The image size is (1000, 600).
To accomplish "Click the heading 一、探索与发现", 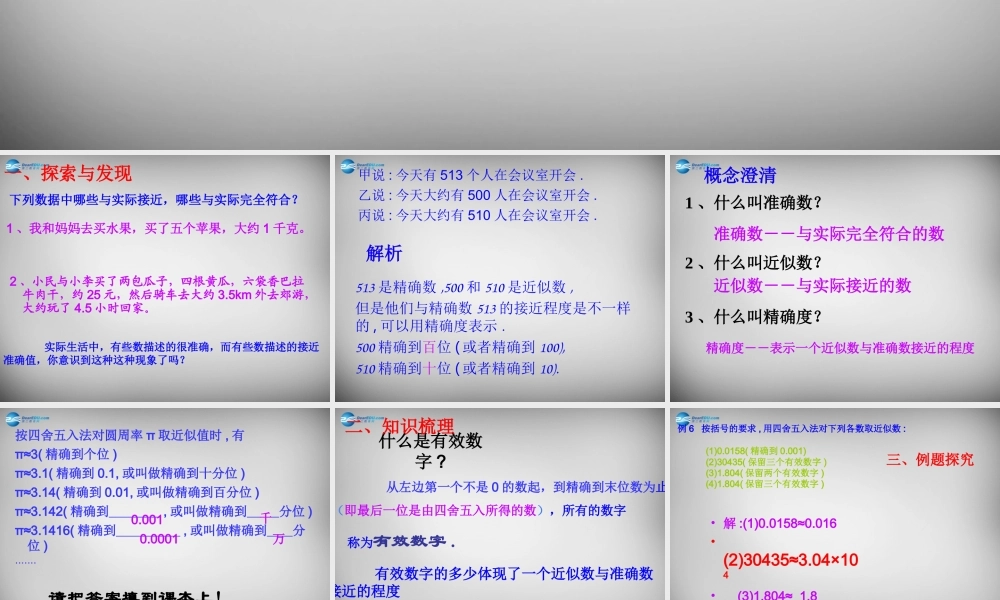I will click(69, 173).
